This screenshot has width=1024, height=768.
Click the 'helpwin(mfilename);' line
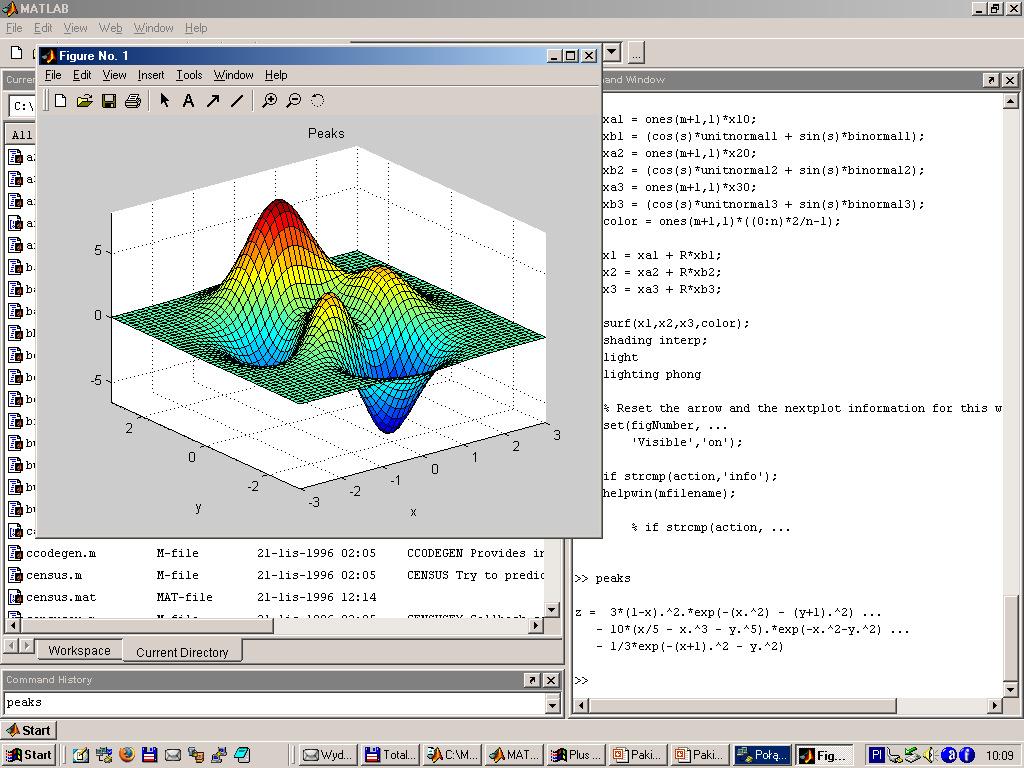coord(669,493)
